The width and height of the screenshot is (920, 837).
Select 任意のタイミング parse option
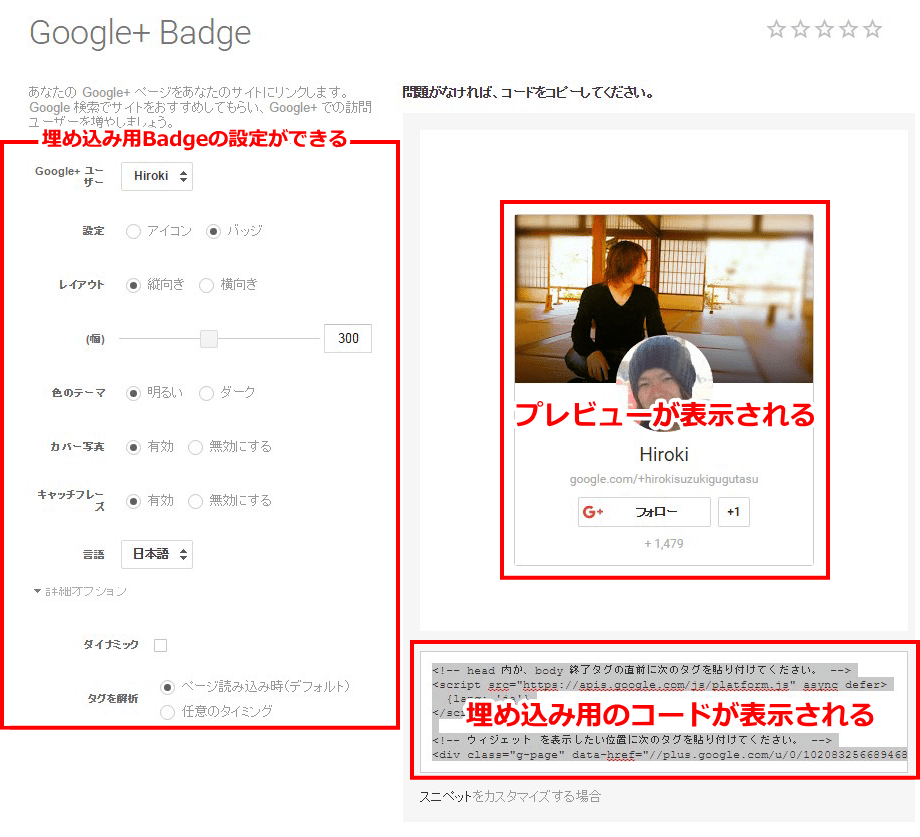tap(167, 712)
